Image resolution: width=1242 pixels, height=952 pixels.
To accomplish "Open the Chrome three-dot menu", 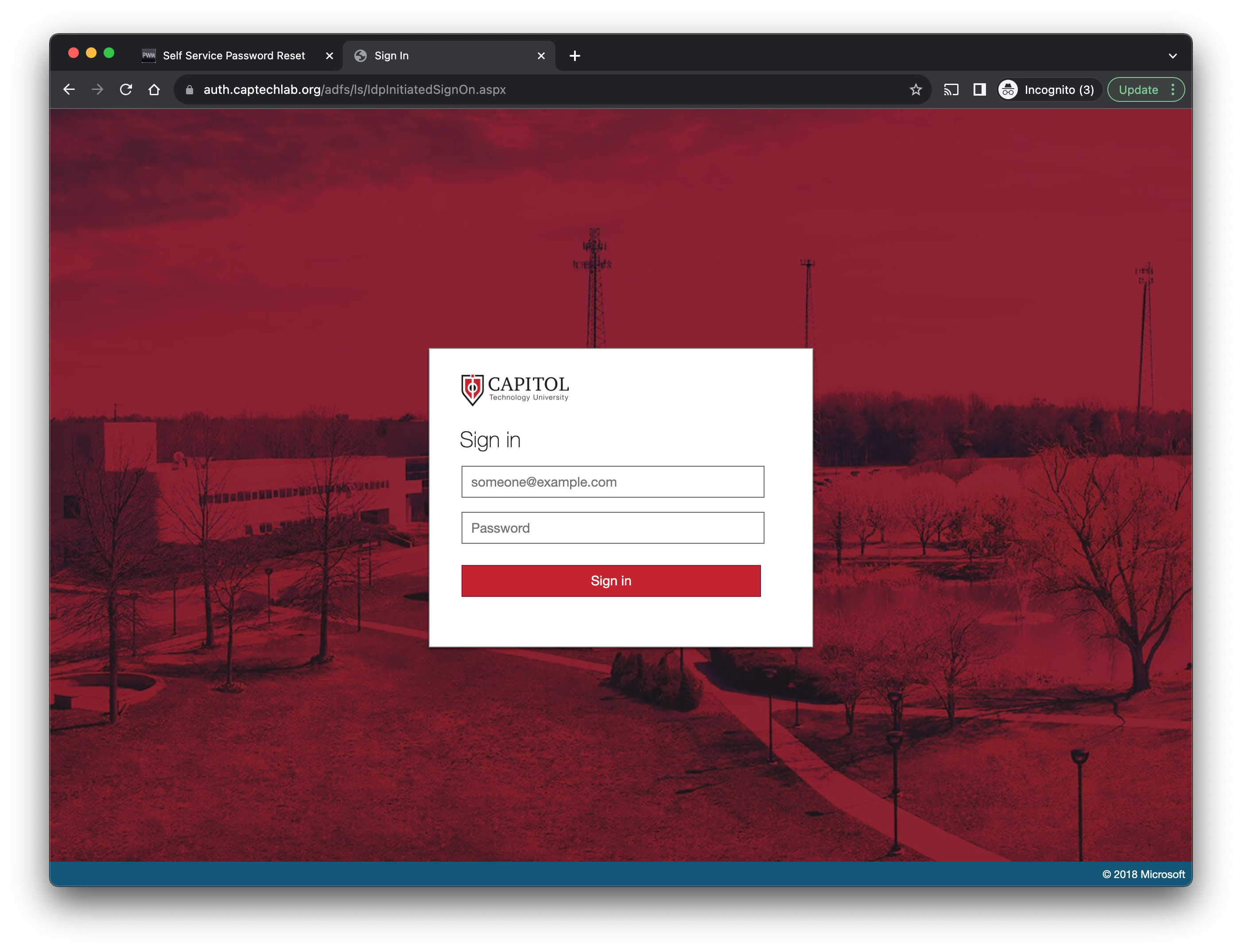I will 1173,89.
